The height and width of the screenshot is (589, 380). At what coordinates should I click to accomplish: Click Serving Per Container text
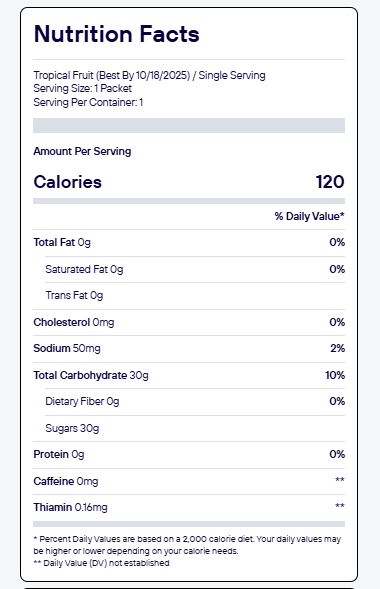88,102
